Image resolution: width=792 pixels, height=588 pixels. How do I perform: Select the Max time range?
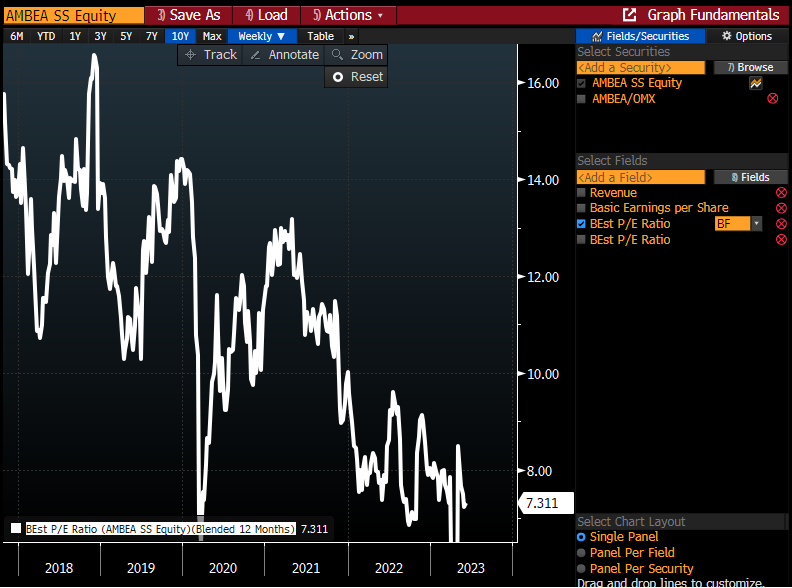(x=212, y=36)
